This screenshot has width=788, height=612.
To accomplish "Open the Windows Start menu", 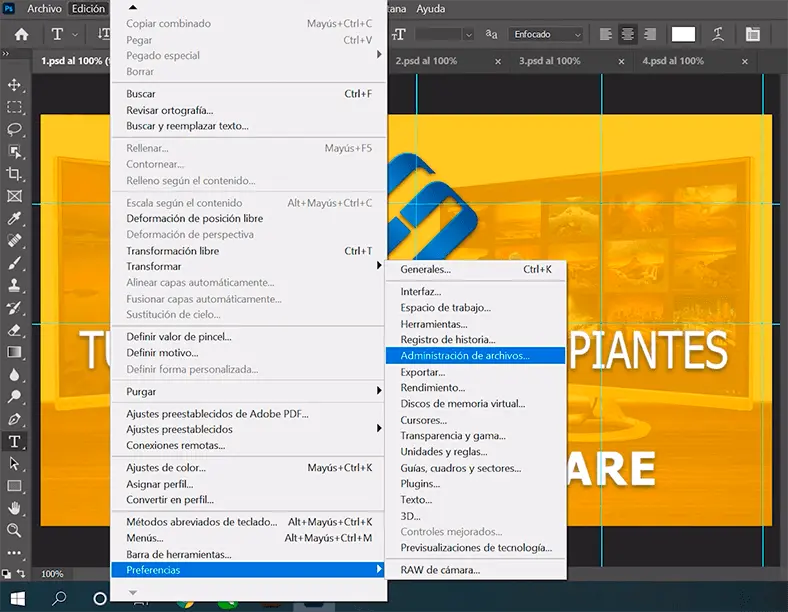I will (x=18, y=598).
